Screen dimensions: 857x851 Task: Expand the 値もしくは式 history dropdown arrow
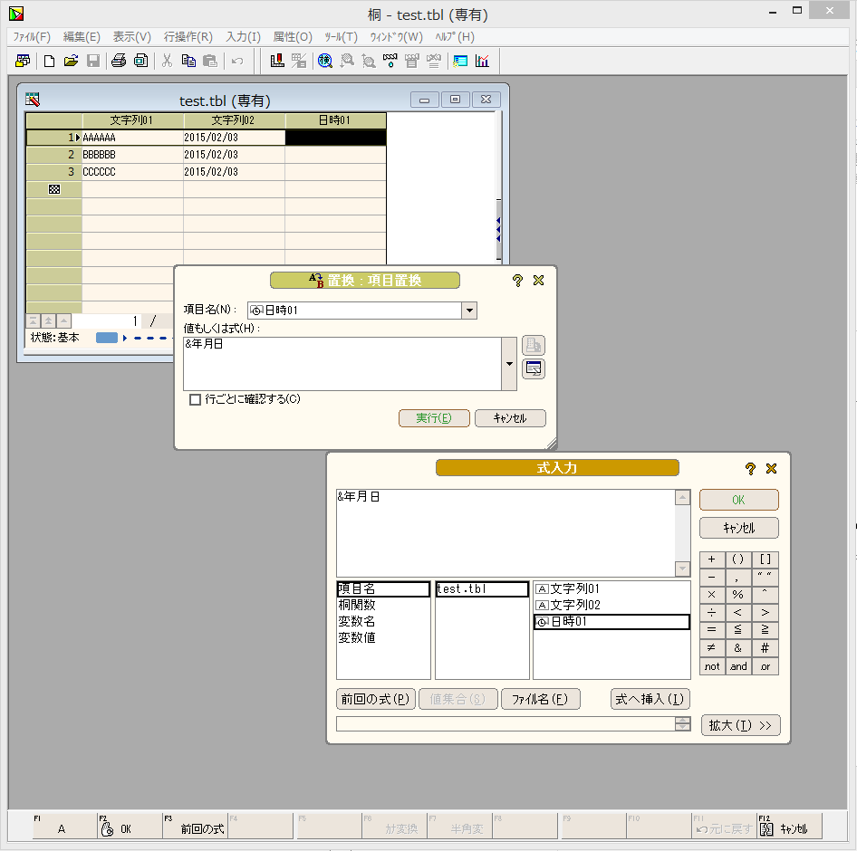coord(509,364)
